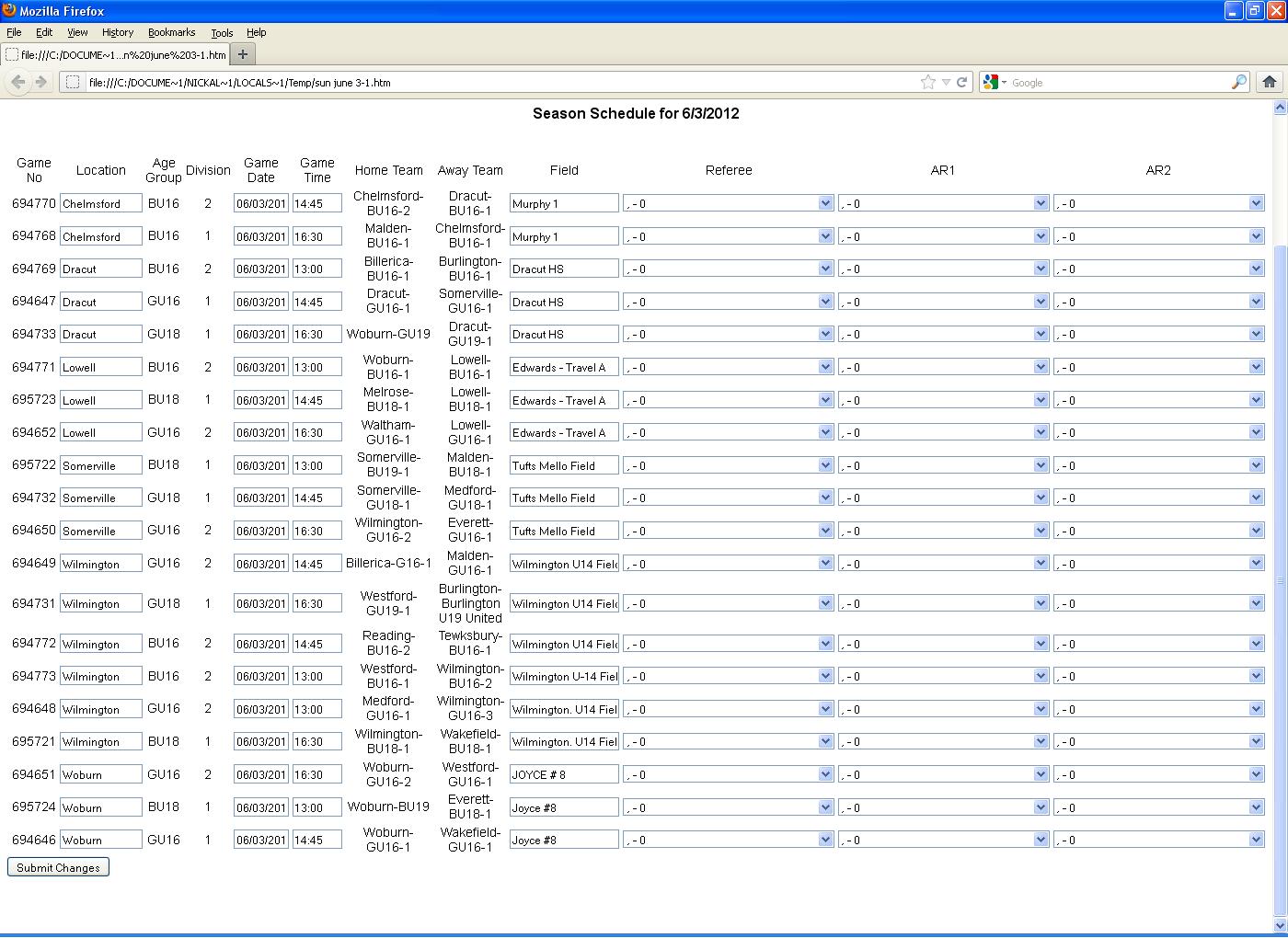The width and height of the screenshot is (1288, 938).
Task: Open the Tools menu
Action: click(222, 32)
